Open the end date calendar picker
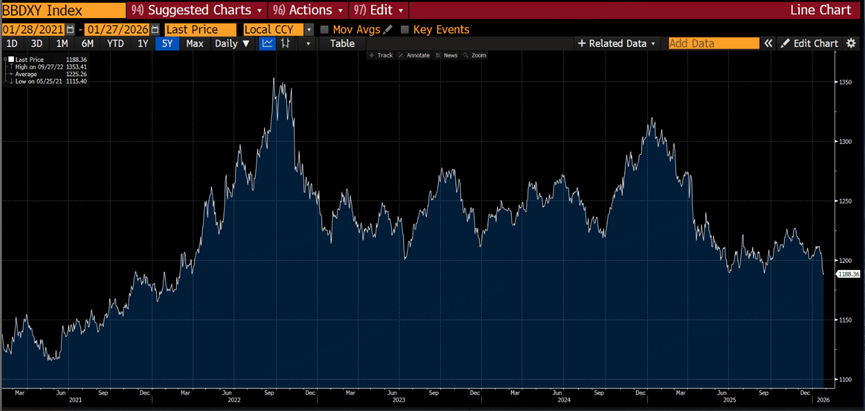 pyautogui.click(x=153, y=30)
